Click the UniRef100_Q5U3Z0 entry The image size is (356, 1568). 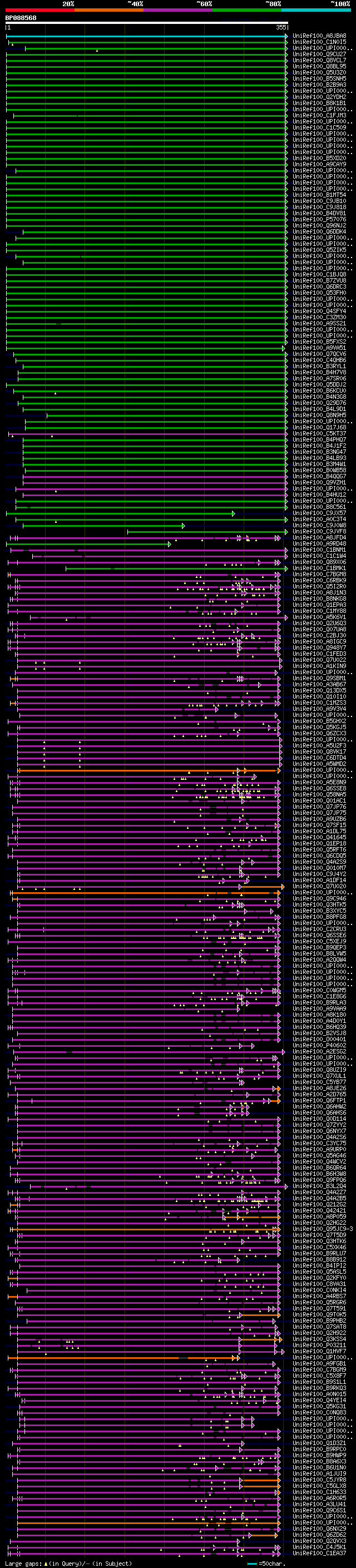click(x=319, y=72)
